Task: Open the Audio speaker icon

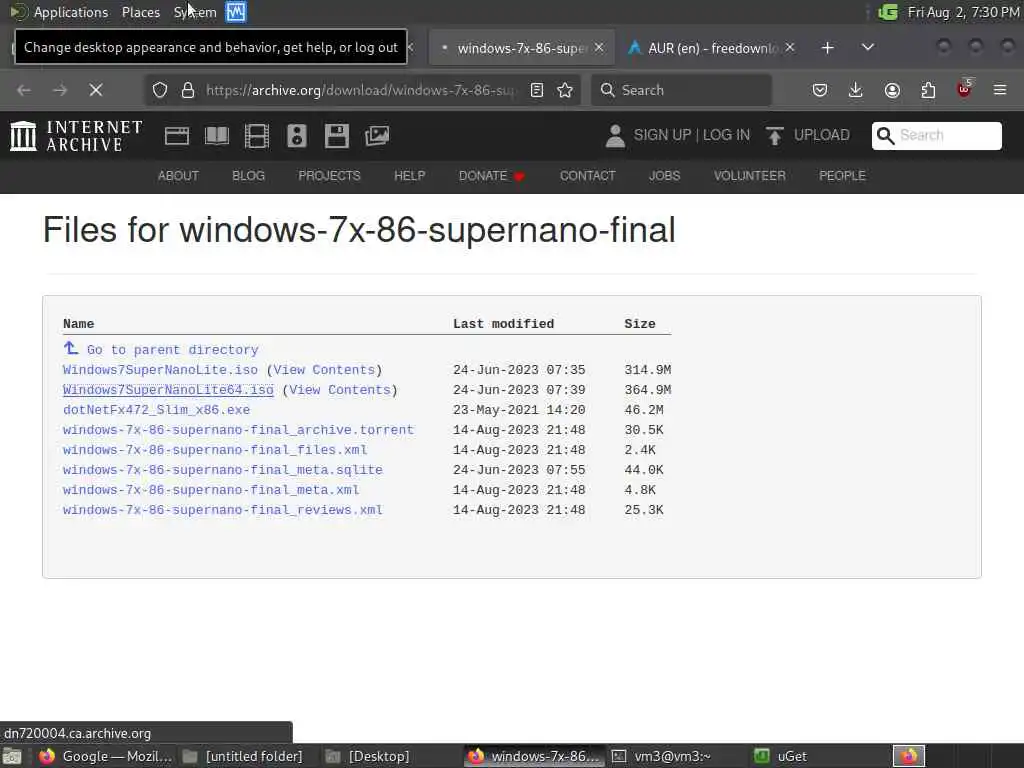Action: tap(296, 136)
